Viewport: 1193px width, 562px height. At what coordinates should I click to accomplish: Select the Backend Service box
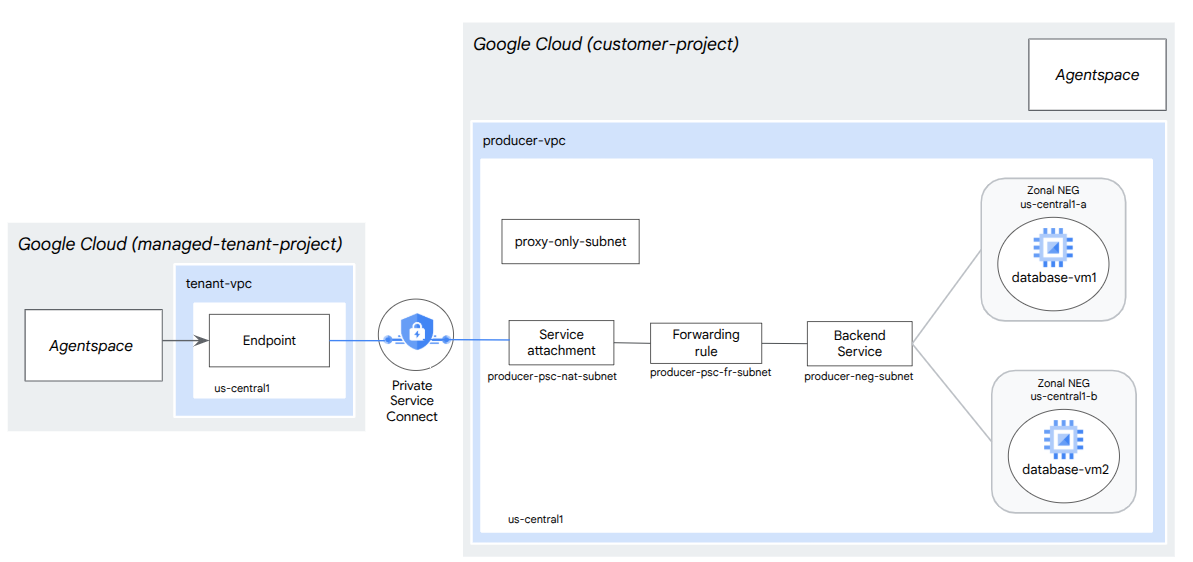pos(859,343)
